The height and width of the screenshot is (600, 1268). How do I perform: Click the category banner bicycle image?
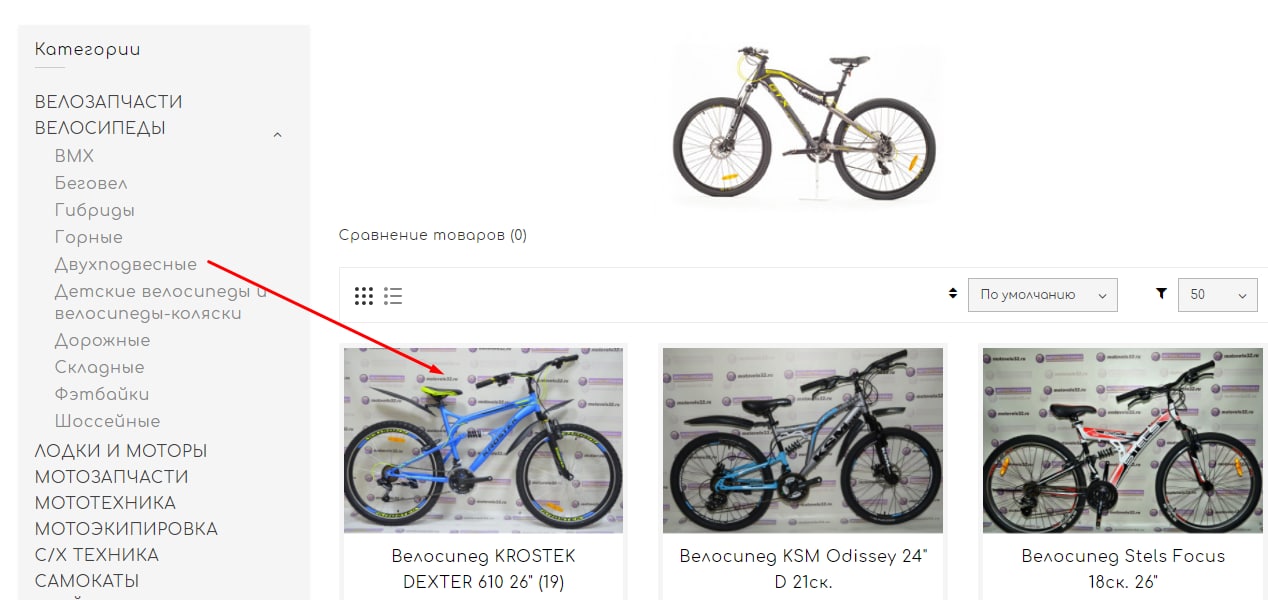804,124
